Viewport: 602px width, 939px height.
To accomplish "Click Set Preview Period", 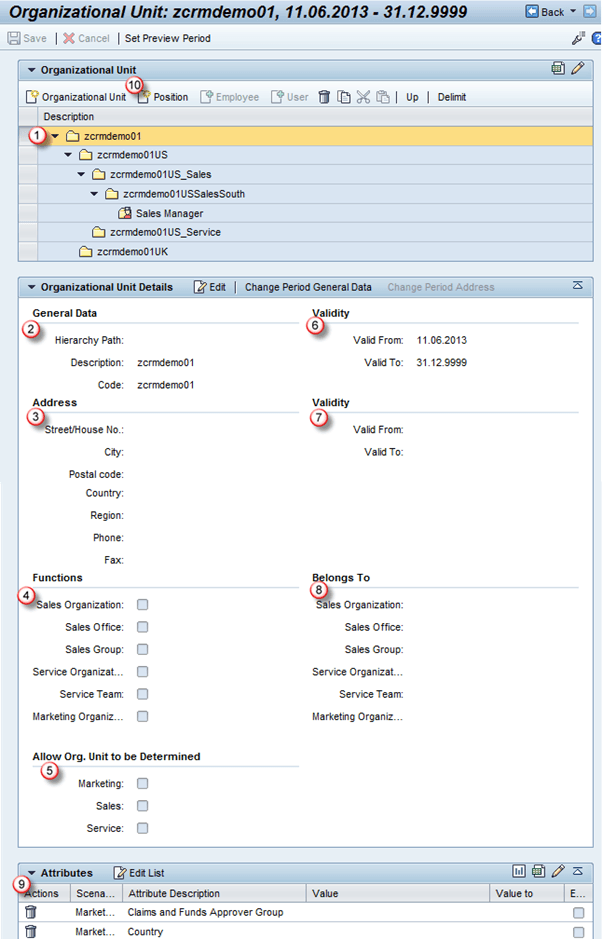I will click(x=167, y=38).
